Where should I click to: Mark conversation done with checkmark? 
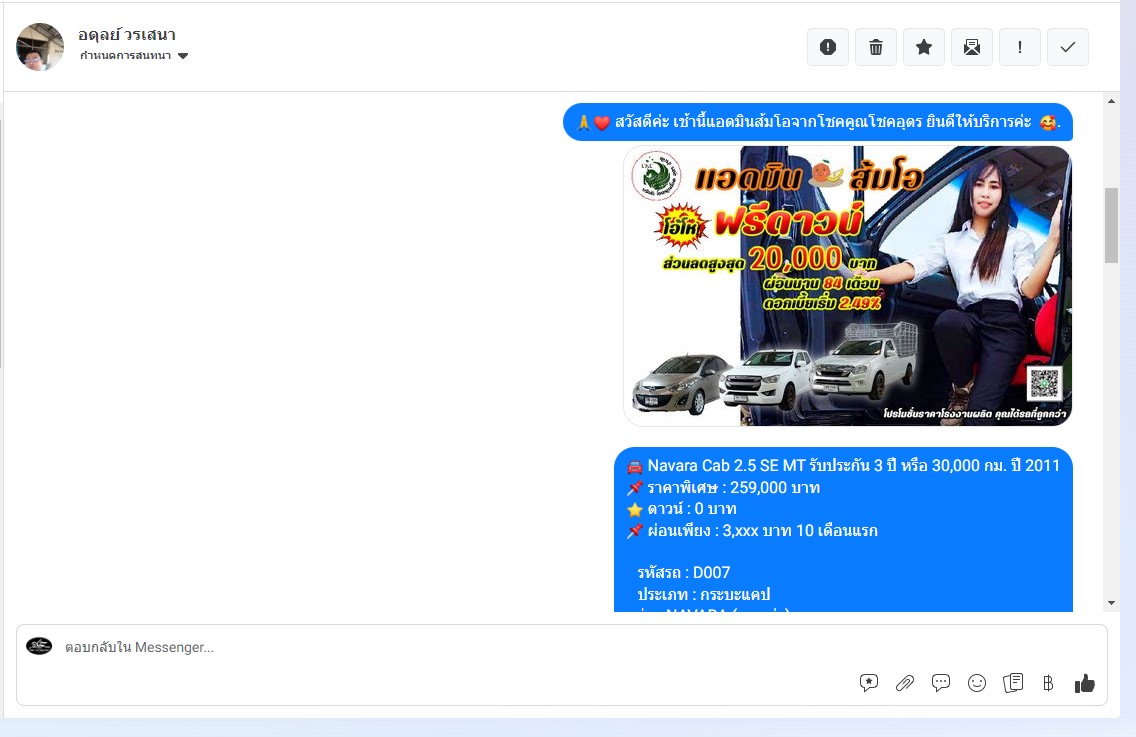(1068, 47)
